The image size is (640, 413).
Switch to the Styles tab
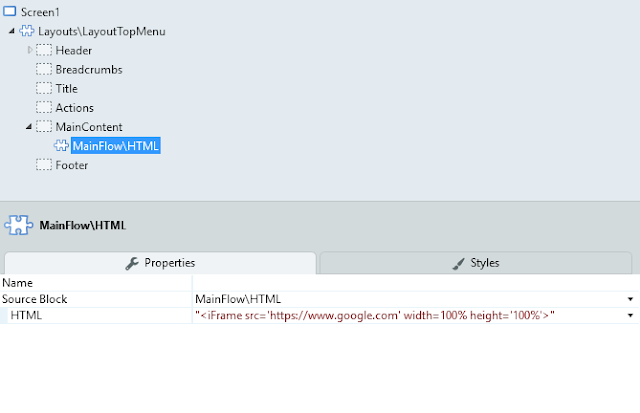pyautogui.click(x=476, y=263)
